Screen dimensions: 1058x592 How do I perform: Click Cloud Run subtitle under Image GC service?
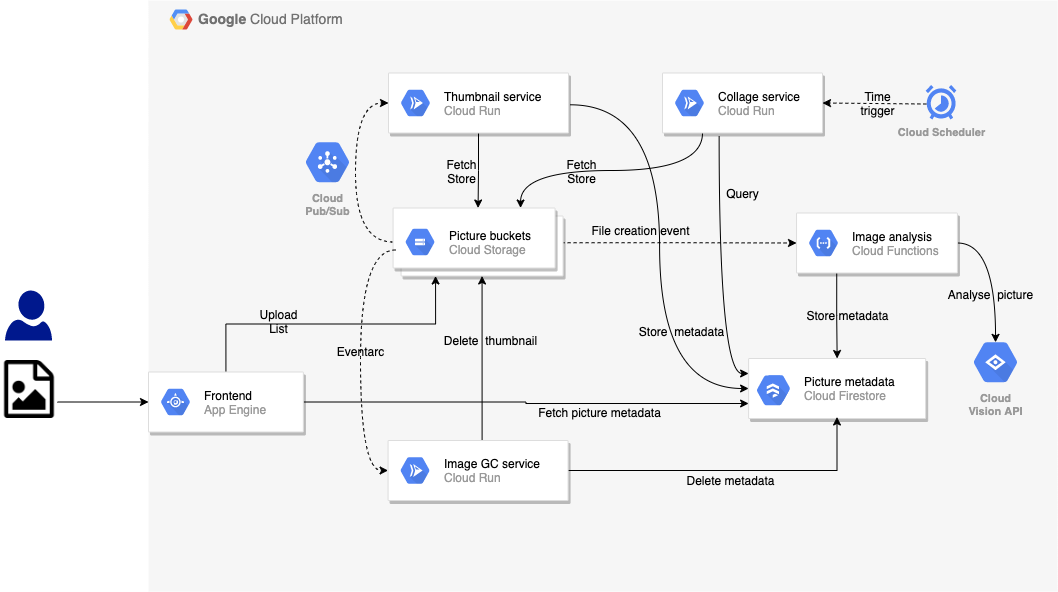(472, 478)
